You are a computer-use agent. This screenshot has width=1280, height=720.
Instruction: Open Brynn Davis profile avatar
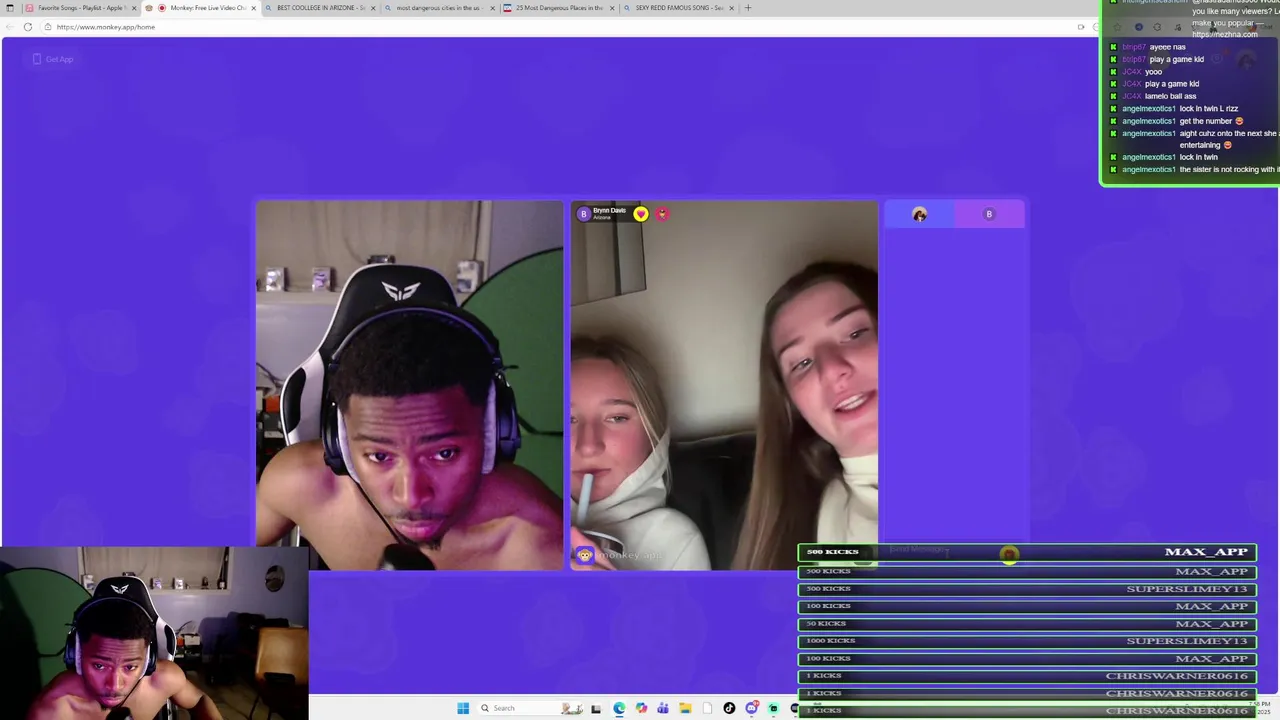584,214
